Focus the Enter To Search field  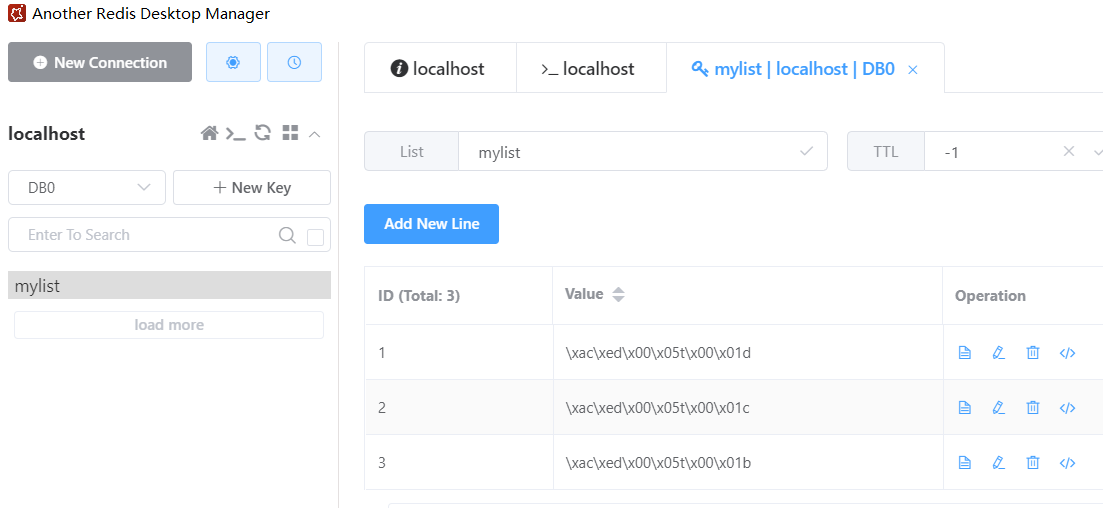(x=151, y=235)
